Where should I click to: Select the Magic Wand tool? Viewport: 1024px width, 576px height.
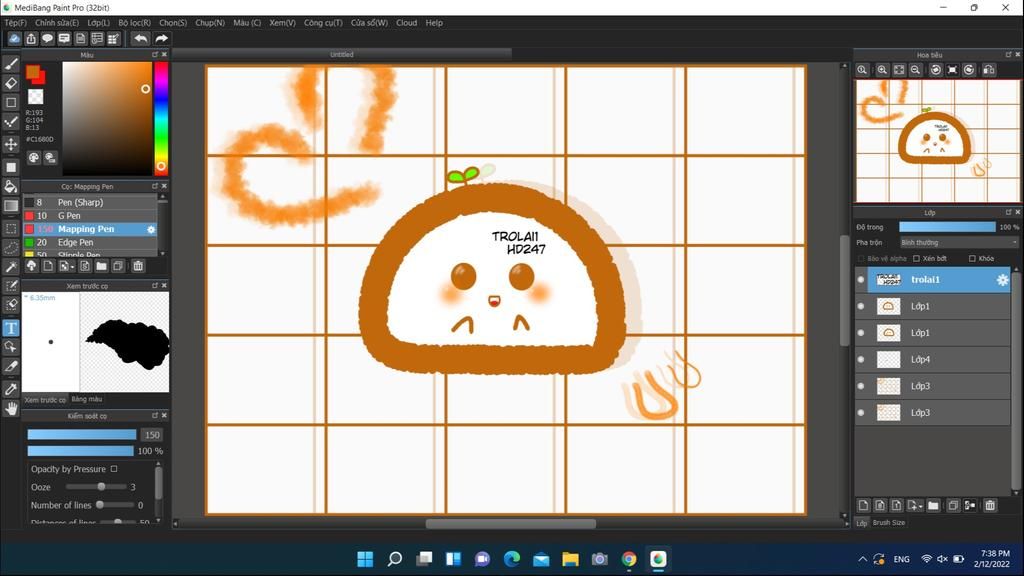(11, 267)
